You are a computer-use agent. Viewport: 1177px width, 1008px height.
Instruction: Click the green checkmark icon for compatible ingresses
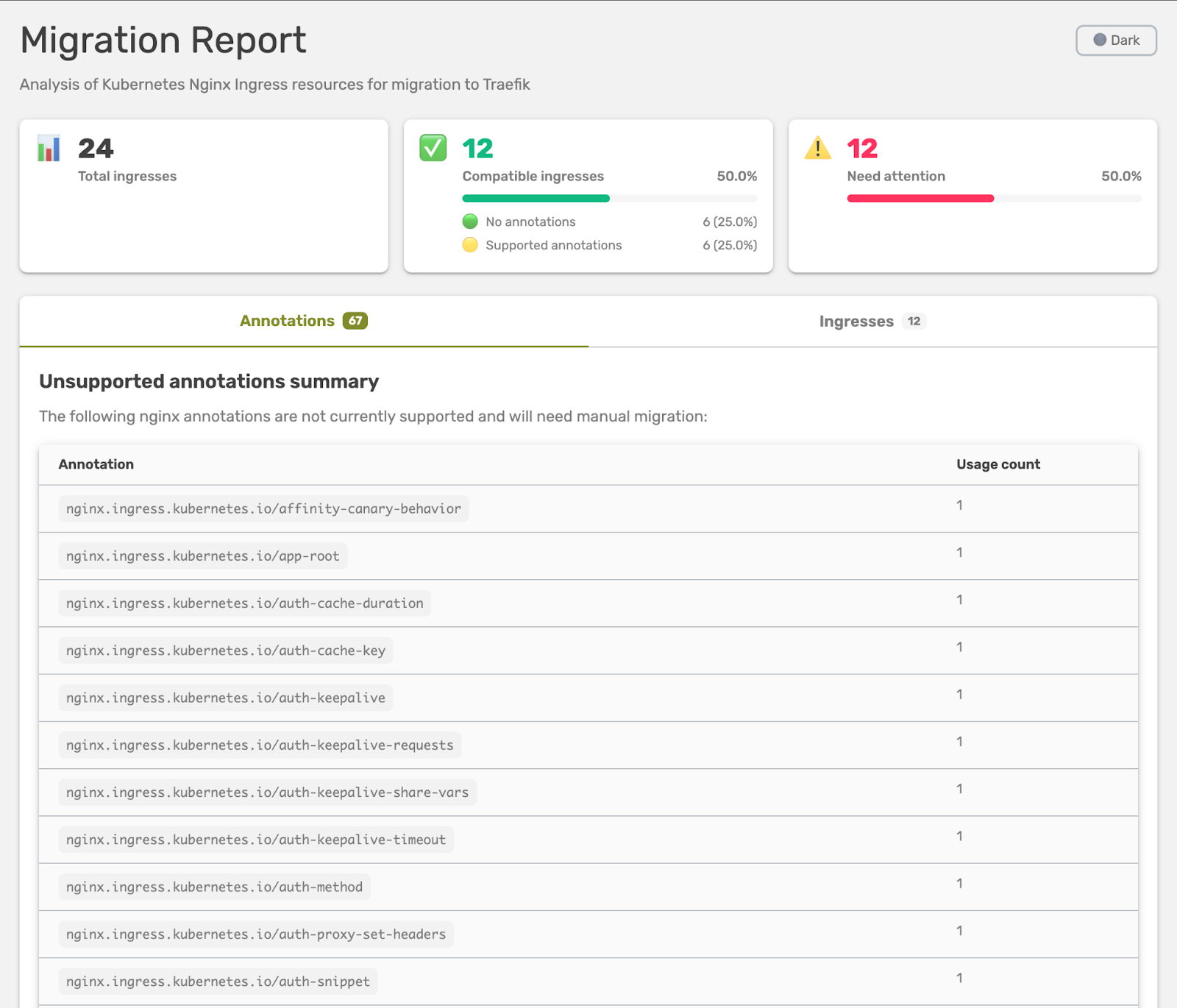[x=432, y=147]
